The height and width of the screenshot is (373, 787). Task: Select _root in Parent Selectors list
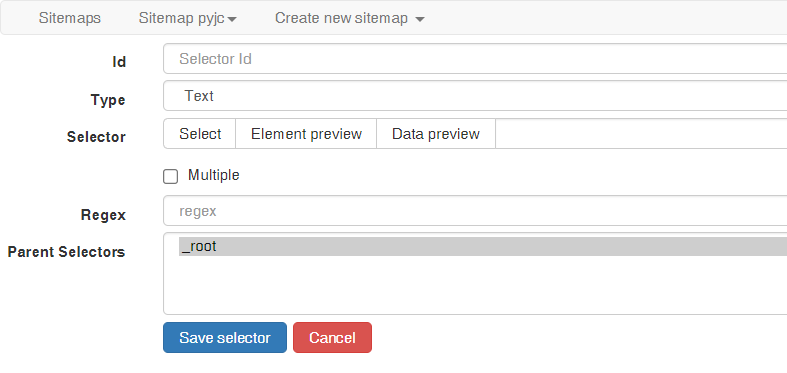pyautogui.click(x=483, y=246)
